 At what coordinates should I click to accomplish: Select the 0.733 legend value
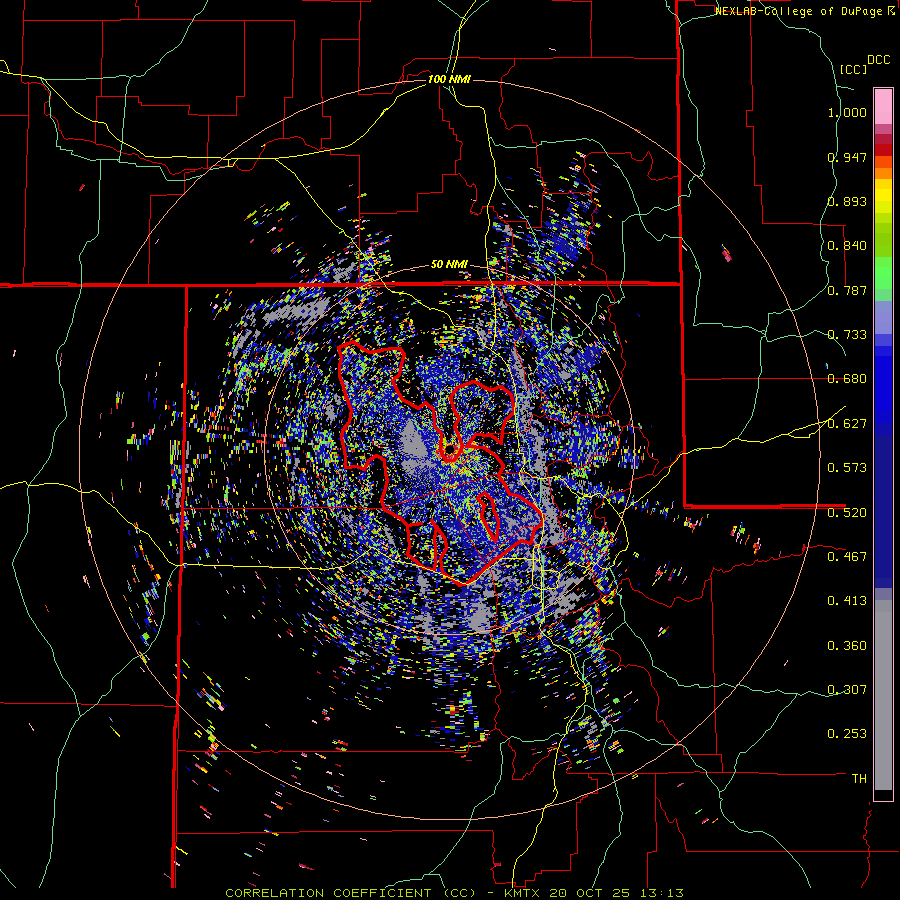tap(847, 335)
